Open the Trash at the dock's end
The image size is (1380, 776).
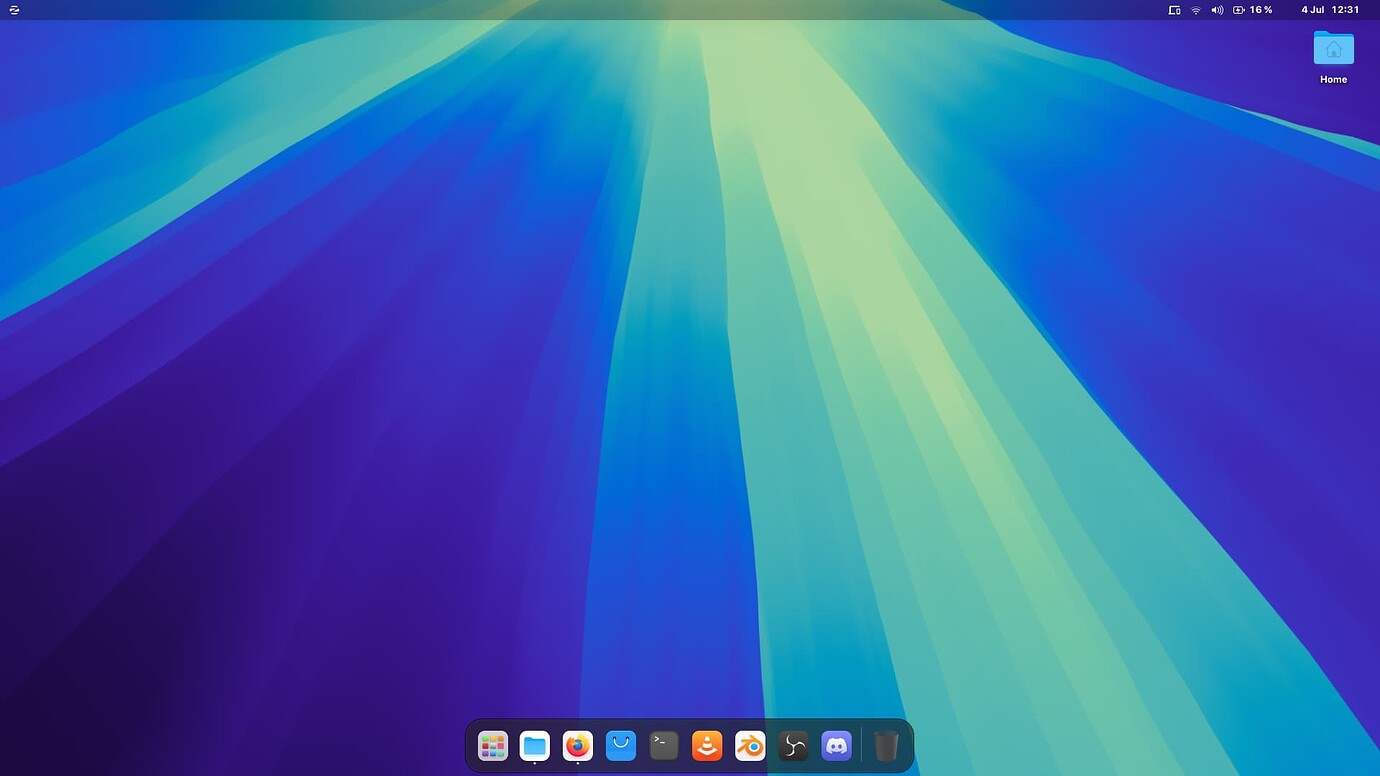[886, 745]
